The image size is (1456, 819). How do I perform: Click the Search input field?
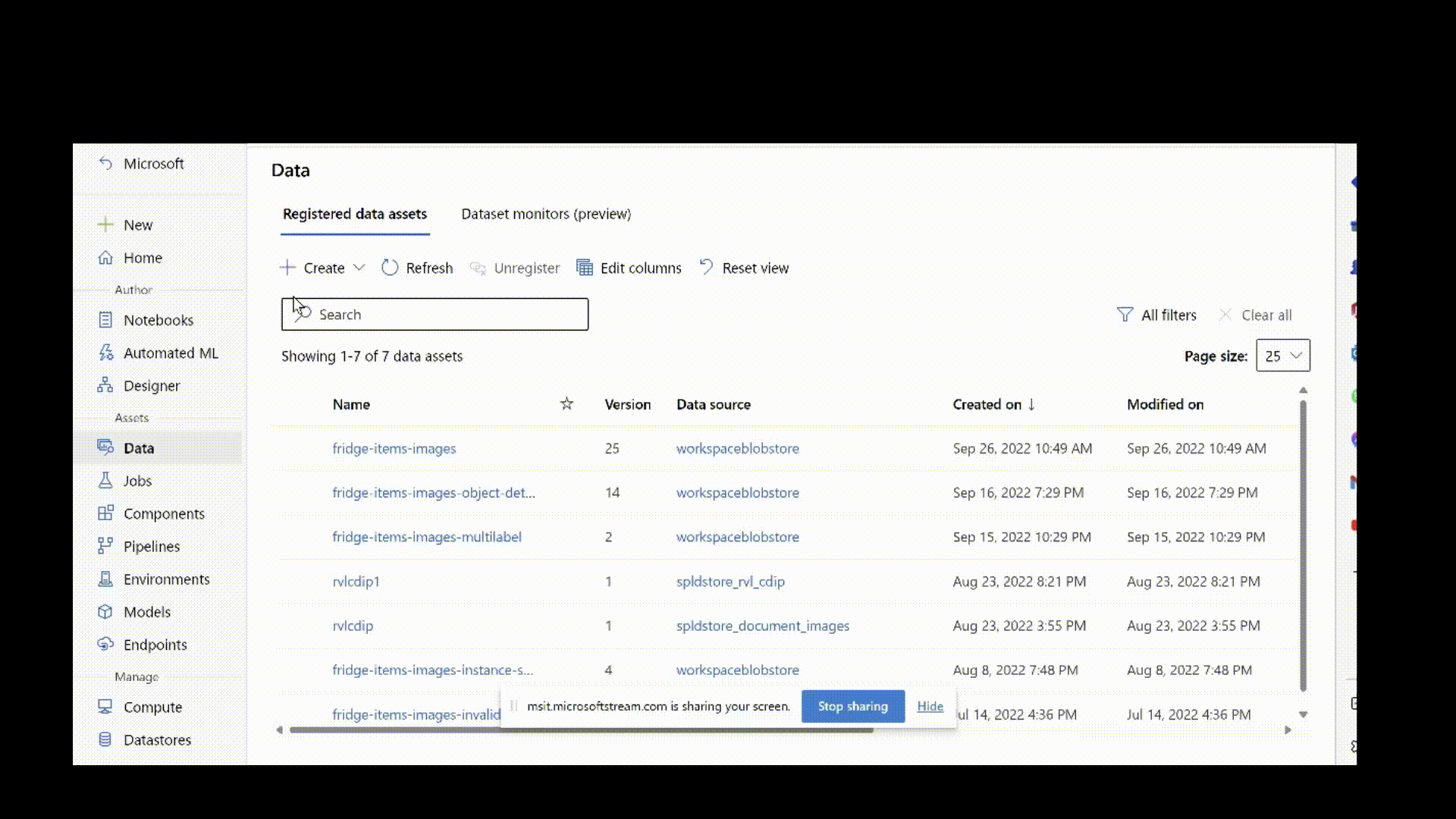[x=435, y=314]
